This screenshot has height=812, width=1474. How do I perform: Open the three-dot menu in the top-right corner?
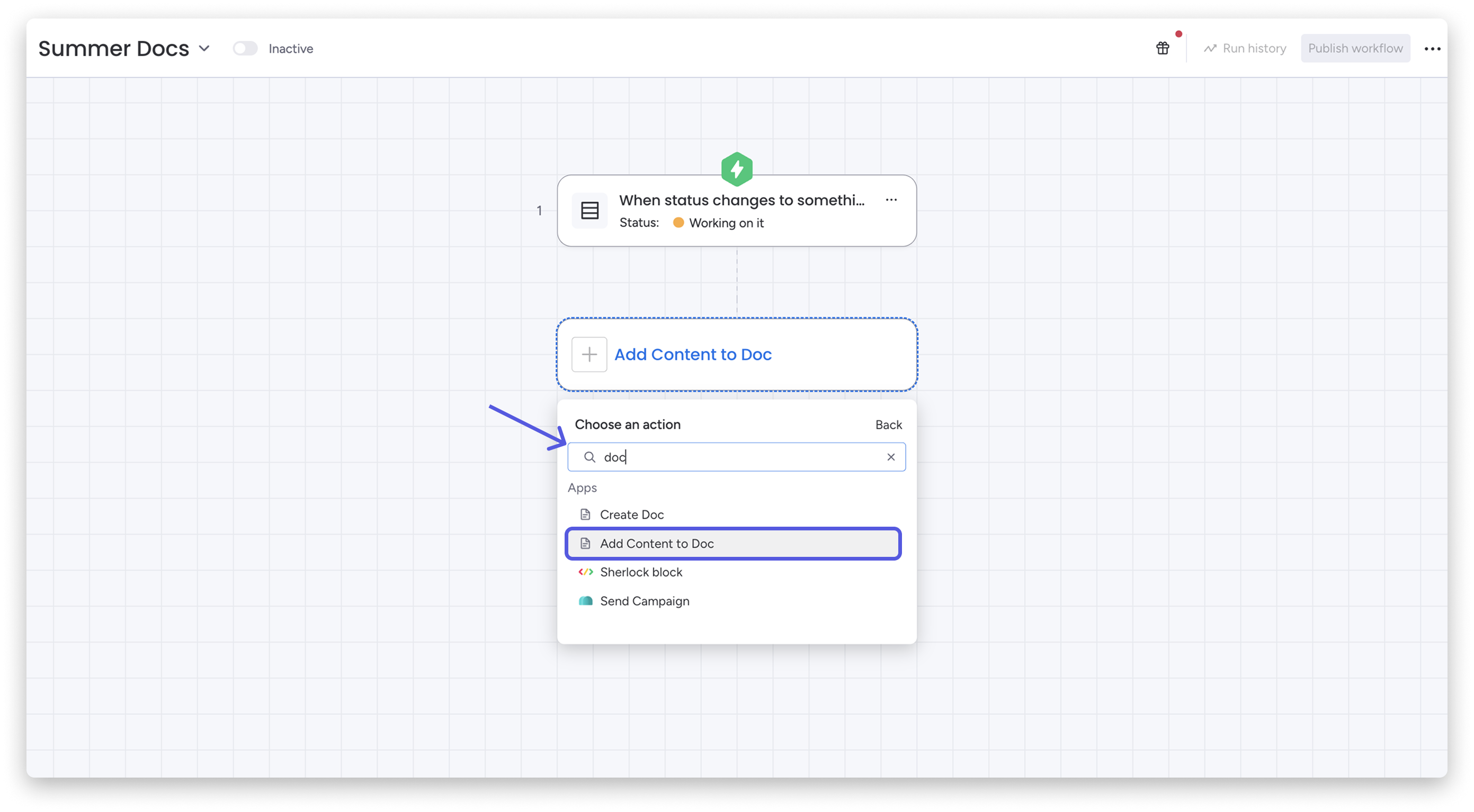click(1432, 49)
